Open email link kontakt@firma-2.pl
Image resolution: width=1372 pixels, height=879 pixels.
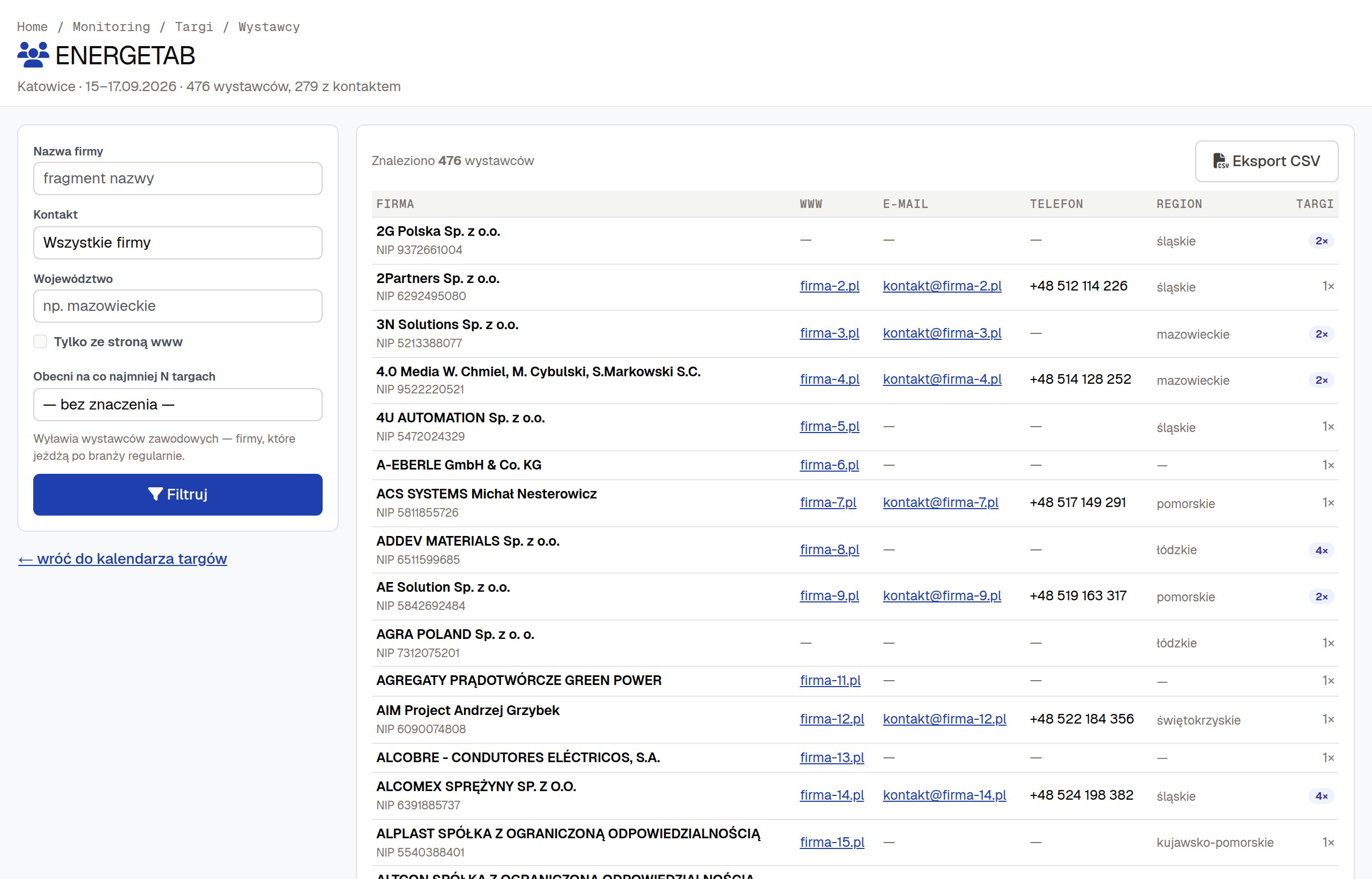[942, 286]
